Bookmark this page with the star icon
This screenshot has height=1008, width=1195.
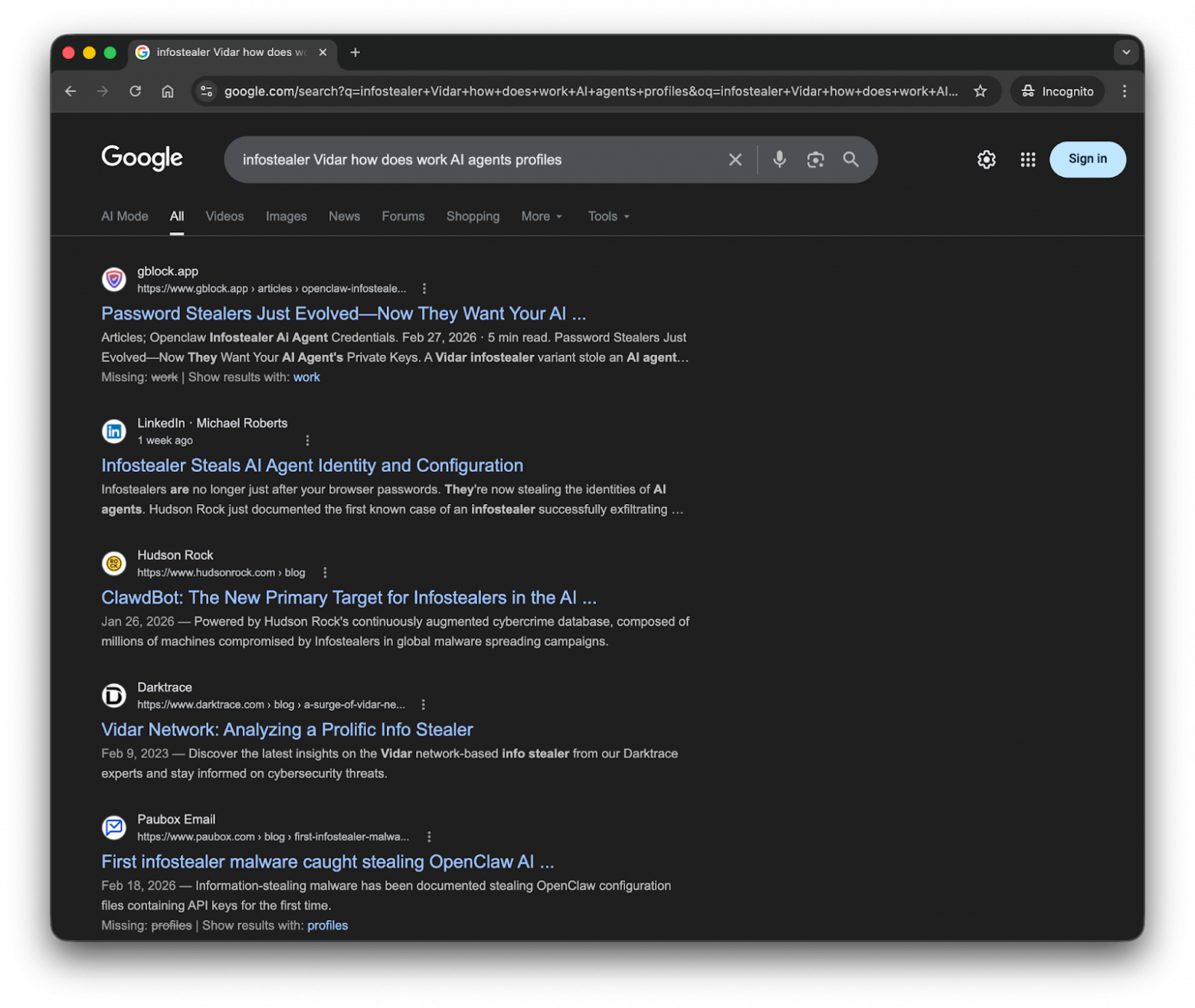[981, 91]
